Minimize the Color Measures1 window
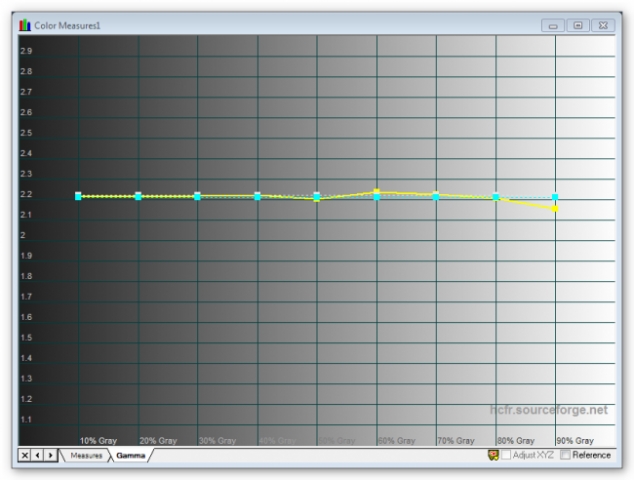634x480 pixels. tap(553, 24)
